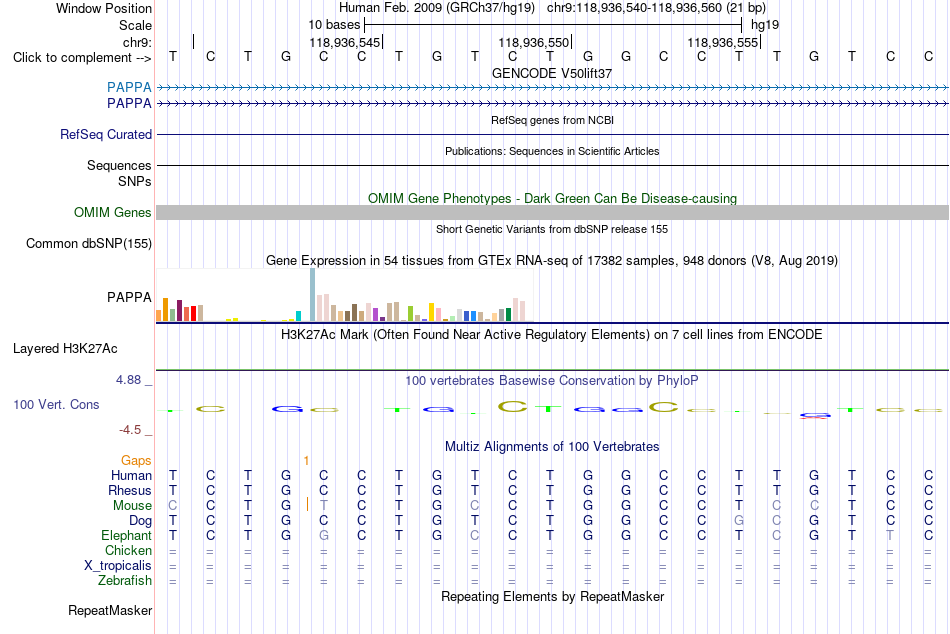
Task: Select the Dog alignment row label
Action: [141, 521]
